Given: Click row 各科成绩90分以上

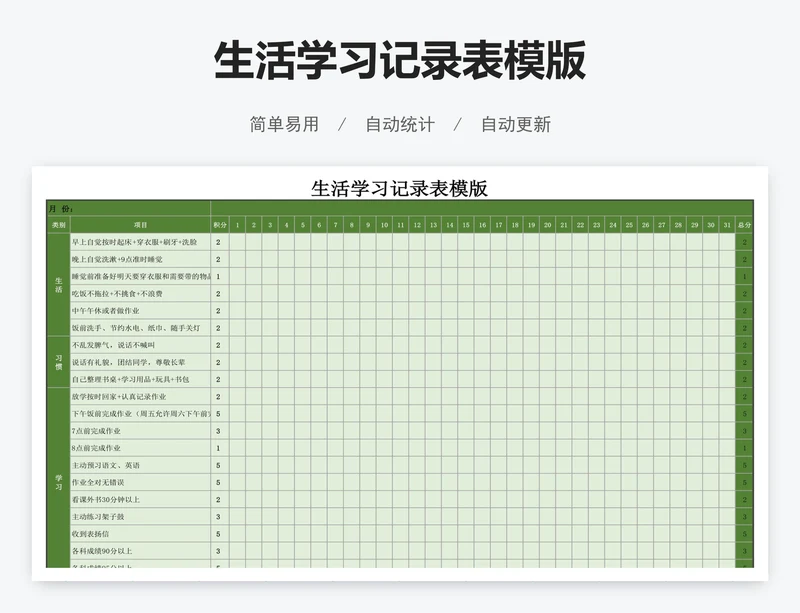Looking at the screenshot, I should tap(140, 551).
